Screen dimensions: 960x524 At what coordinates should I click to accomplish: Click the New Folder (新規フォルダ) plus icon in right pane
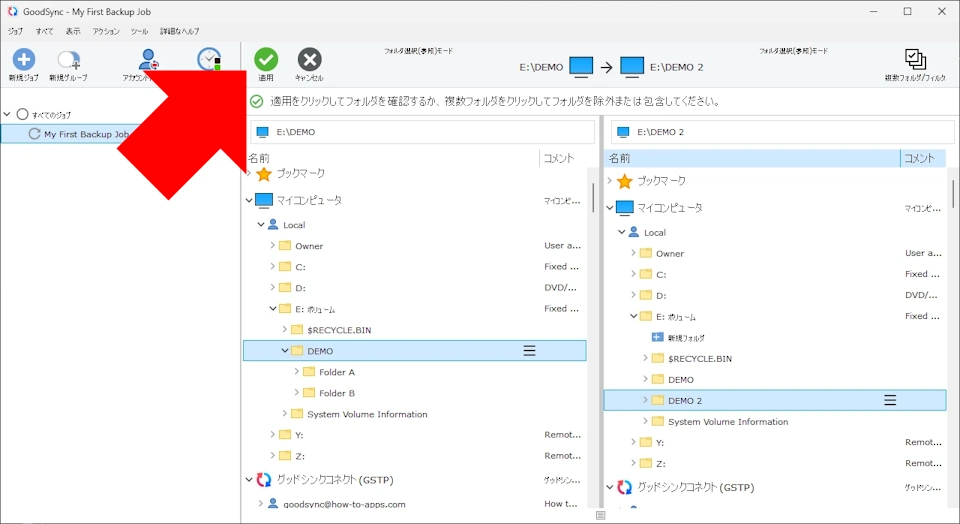[x=658, y=337]
